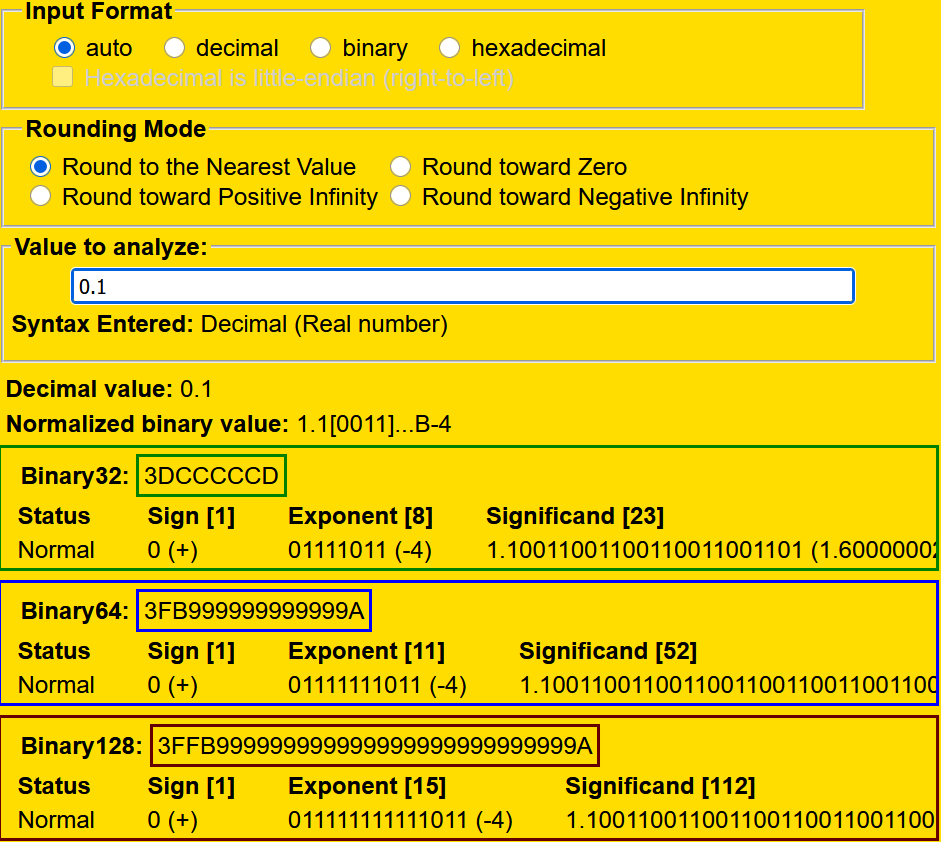Viewport: 941px width, 842px height.
Task: Pick Round toward Negative Infinity
Action: pos(400,197)
